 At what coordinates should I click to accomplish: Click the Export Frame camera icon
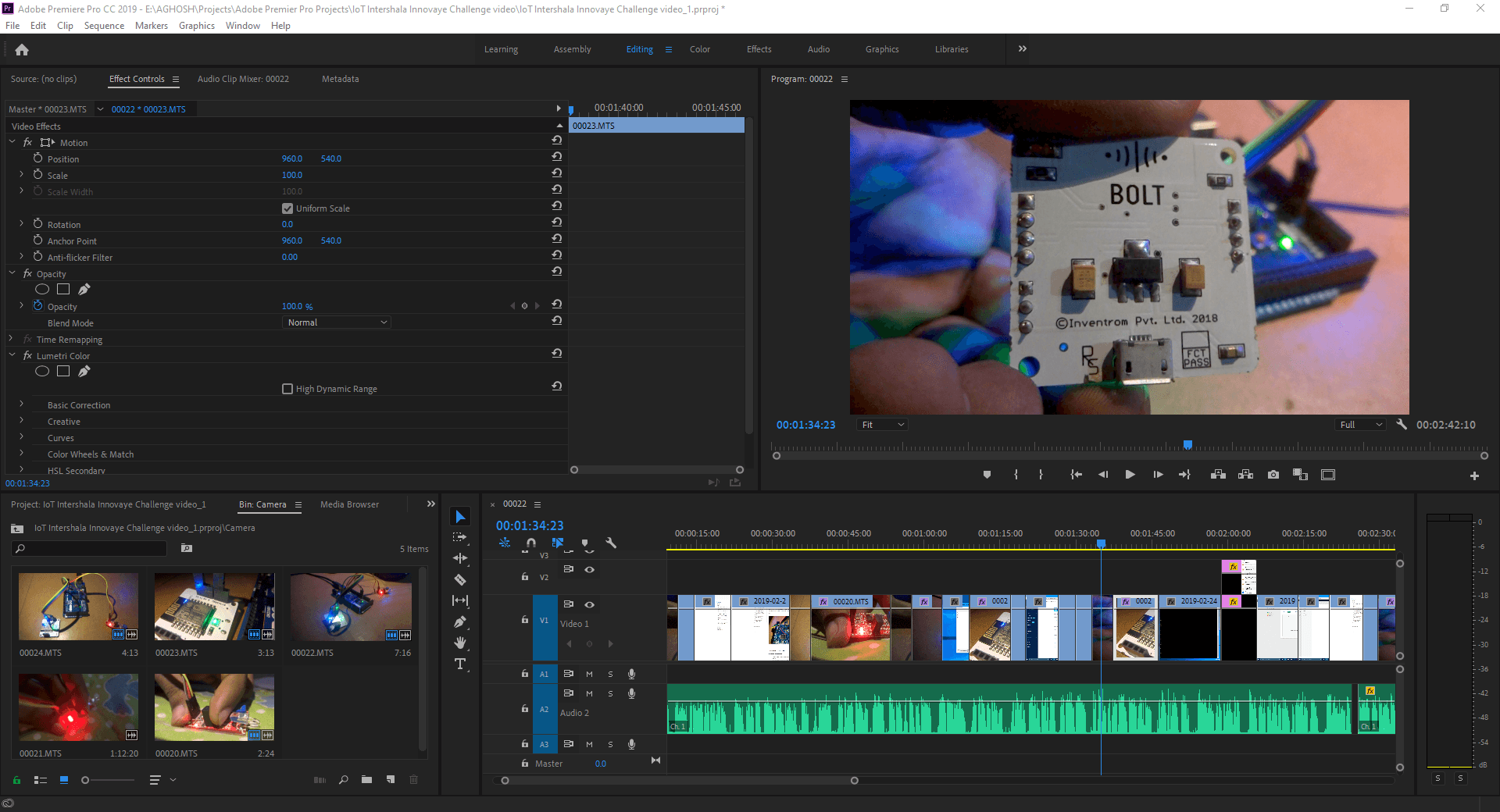(1273, 474)
